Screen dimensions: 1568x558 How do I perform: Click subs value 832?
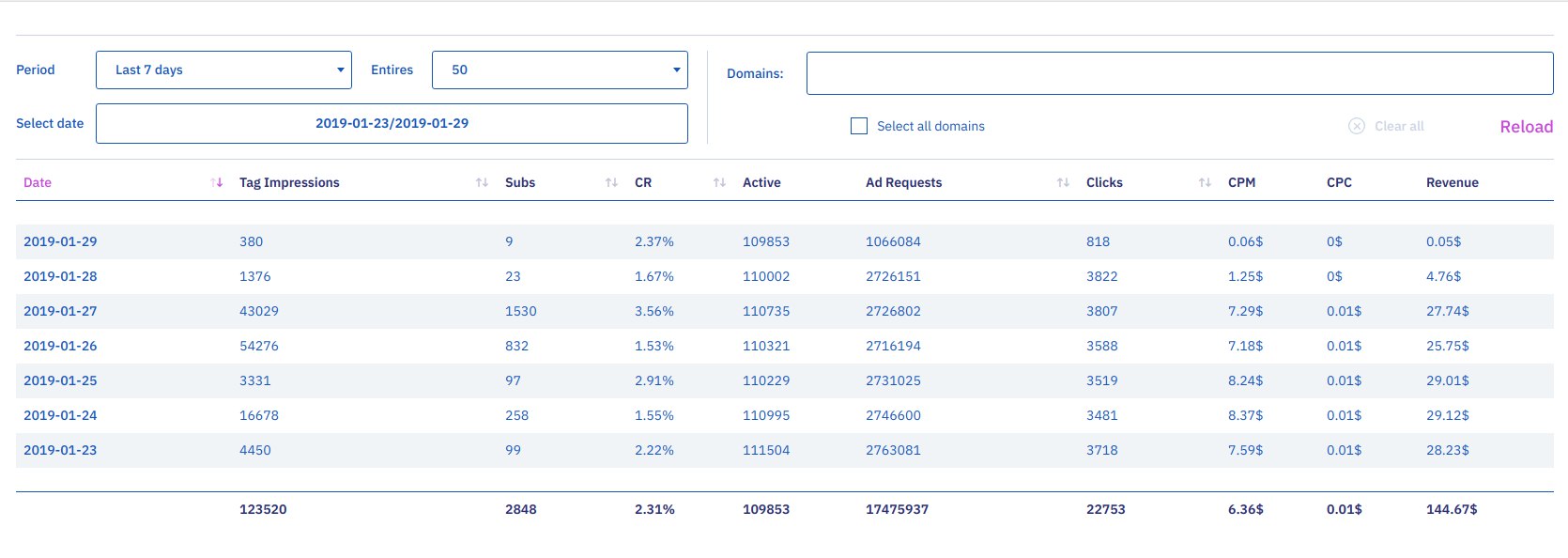(x=516, y=346)
